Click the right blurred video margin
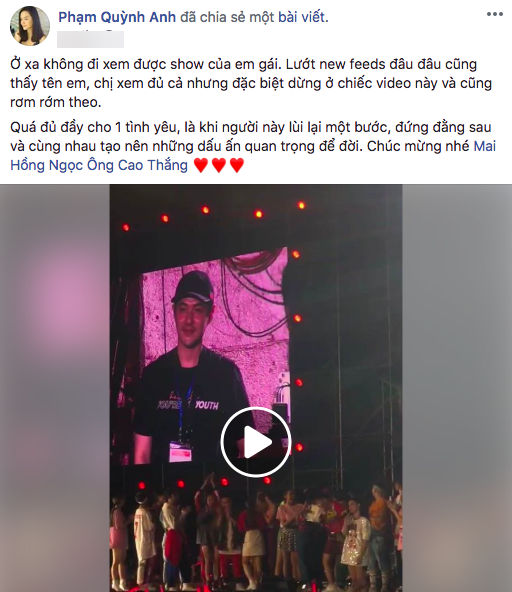The image size is (512, 592). pos(457,388)
